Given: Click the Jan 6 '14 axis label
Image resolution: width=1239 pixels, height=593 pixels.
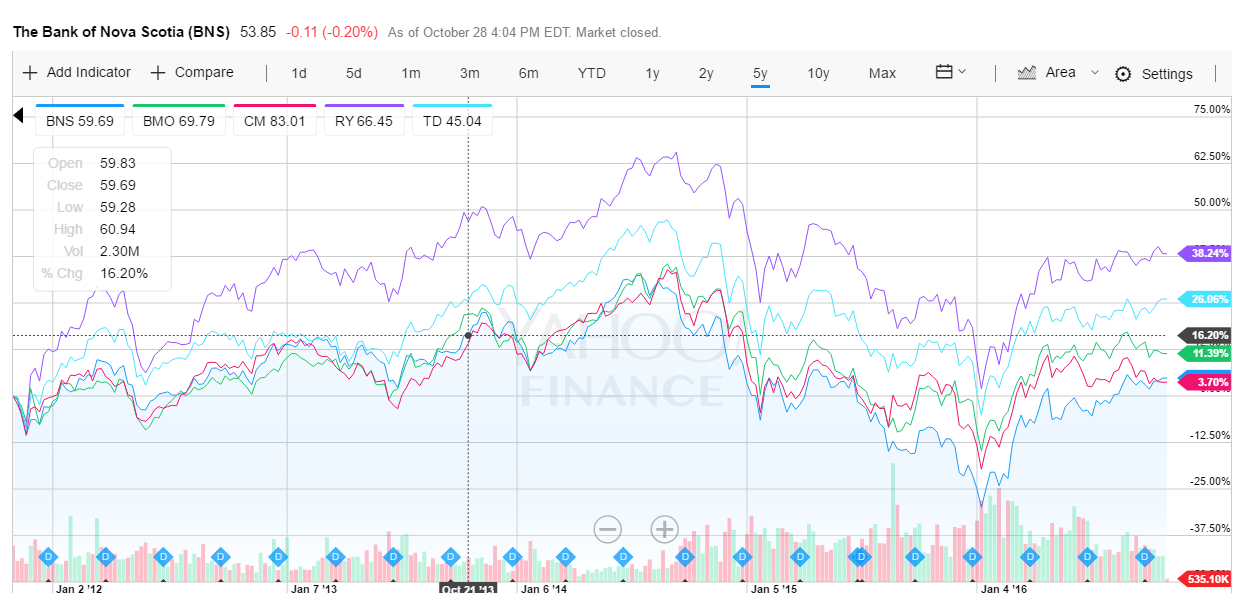Looking at the screenshot, I should [544, 588].
